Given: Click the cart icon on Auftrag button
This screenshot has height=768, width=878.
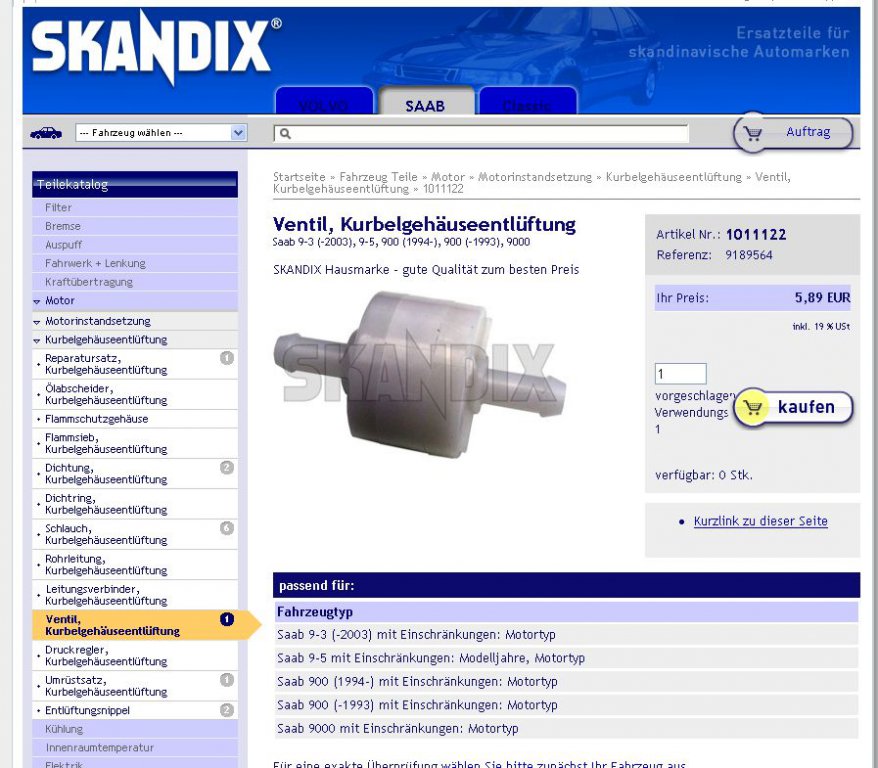Looking at the screenshot, I should click(753, 133).
